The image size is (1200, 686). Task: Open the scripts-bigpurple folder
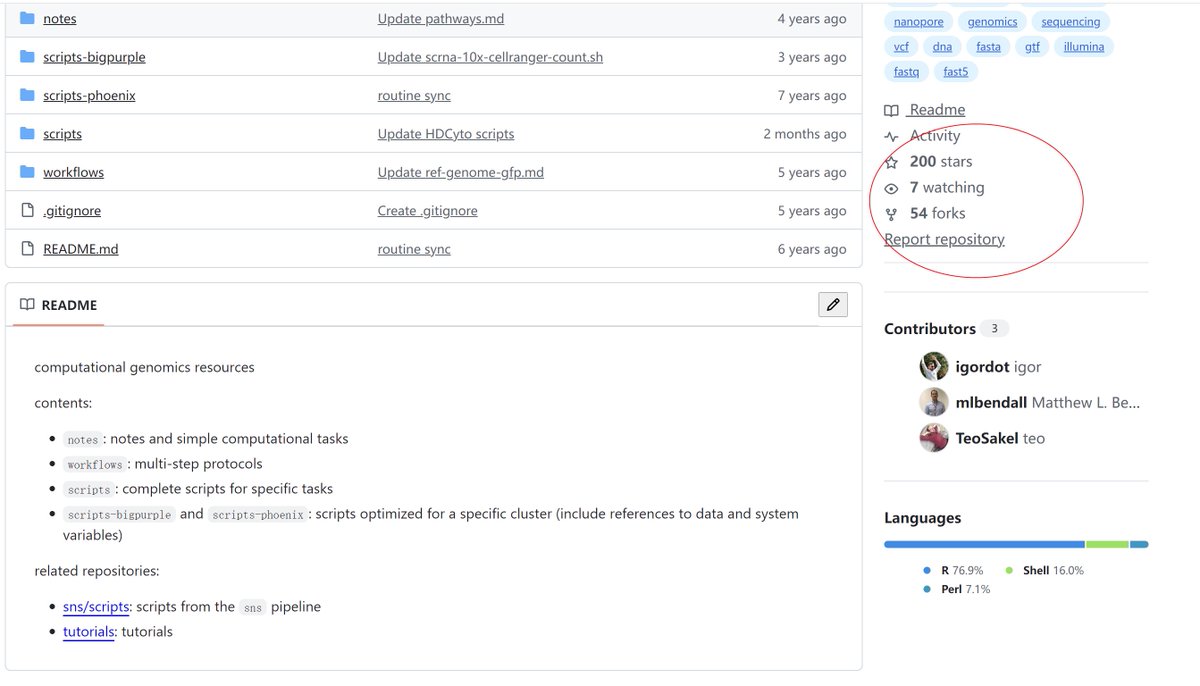[94, 57]
